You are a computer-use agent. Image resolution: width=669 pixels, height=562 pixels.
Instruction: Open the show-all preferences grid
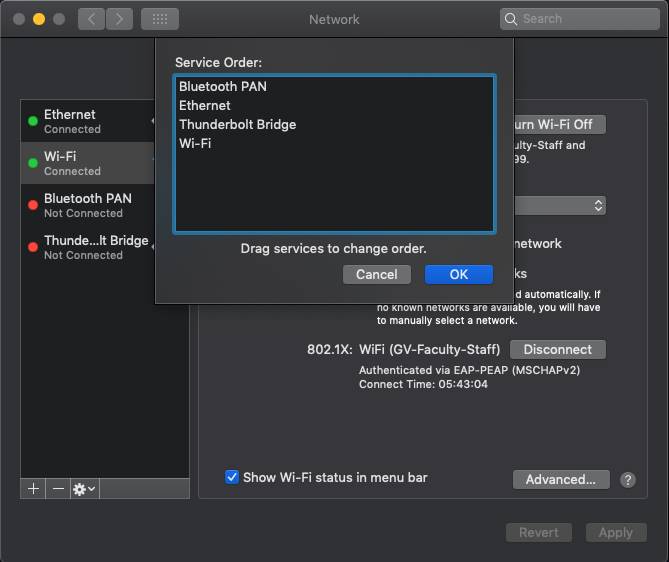pos(159,19)
